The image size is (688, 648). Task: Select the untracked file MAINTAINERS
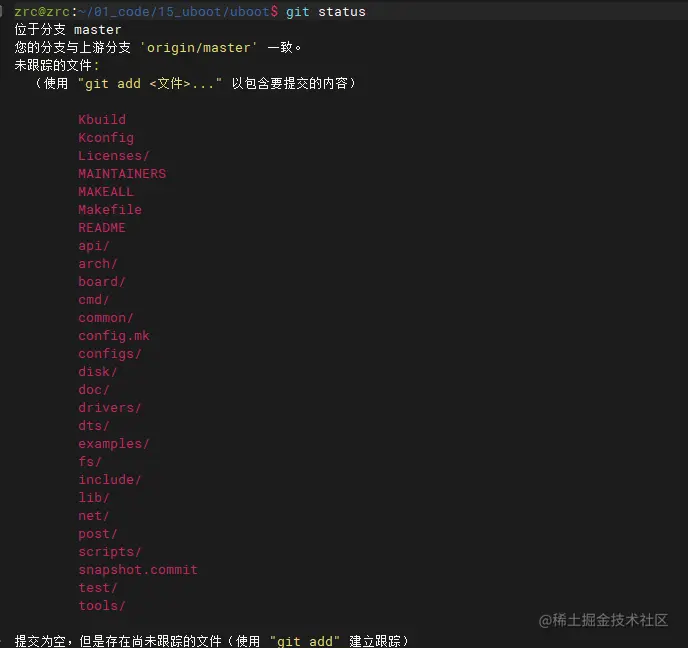click(x=122, y=173)
